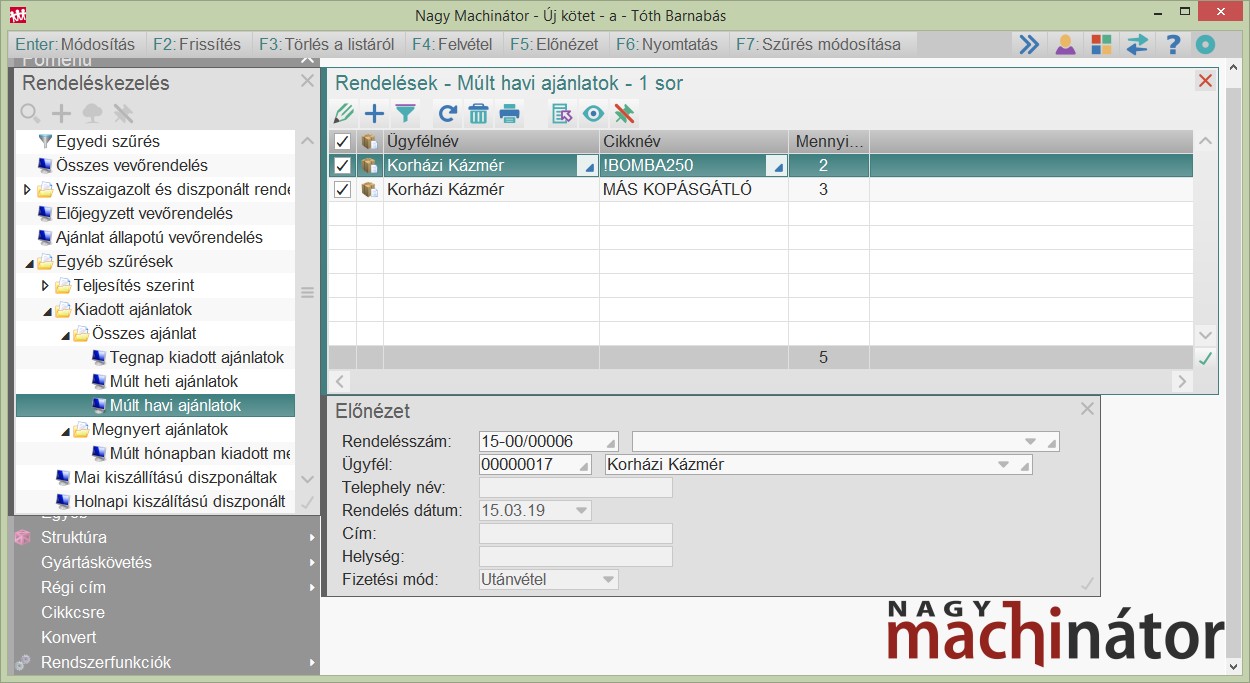Click the printer icon in Rendelések toolbar

pos(510,114)
